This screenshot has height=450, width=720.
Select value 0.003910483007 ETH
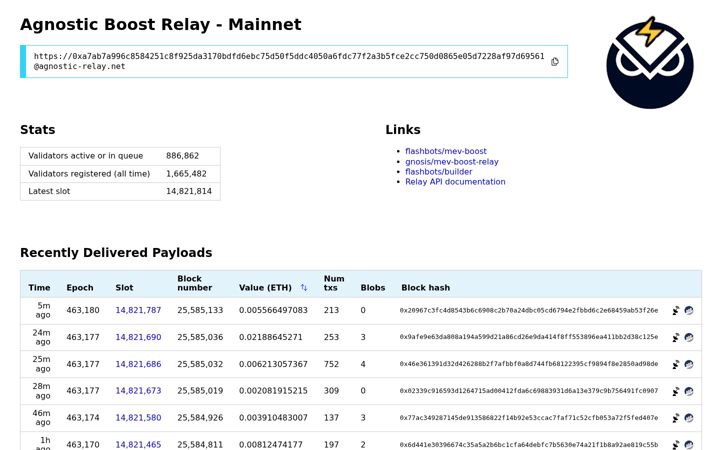pyautogui.click(x=273, y=418)
